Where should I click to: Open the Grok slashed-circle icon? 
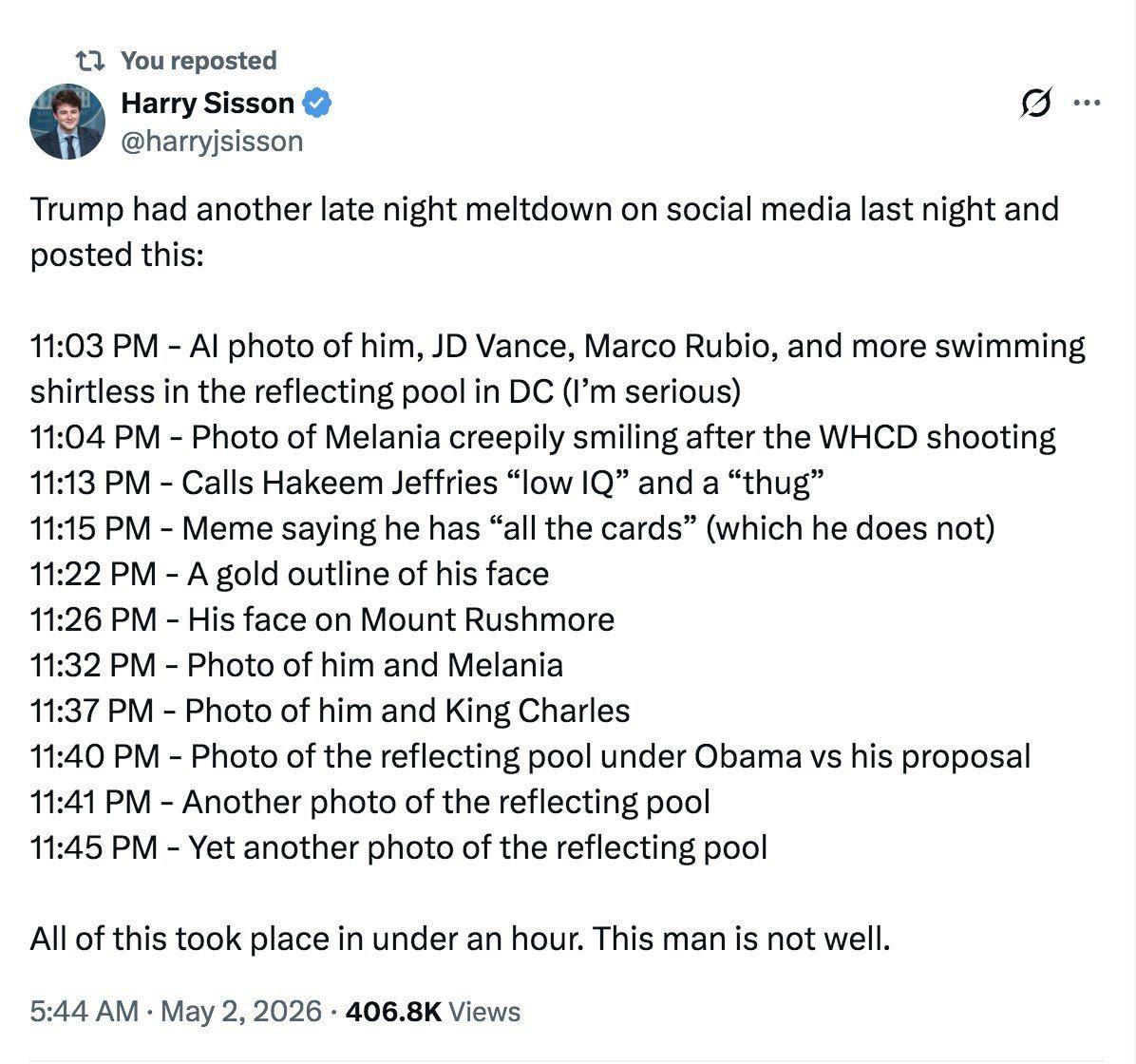click(1035, 103)
